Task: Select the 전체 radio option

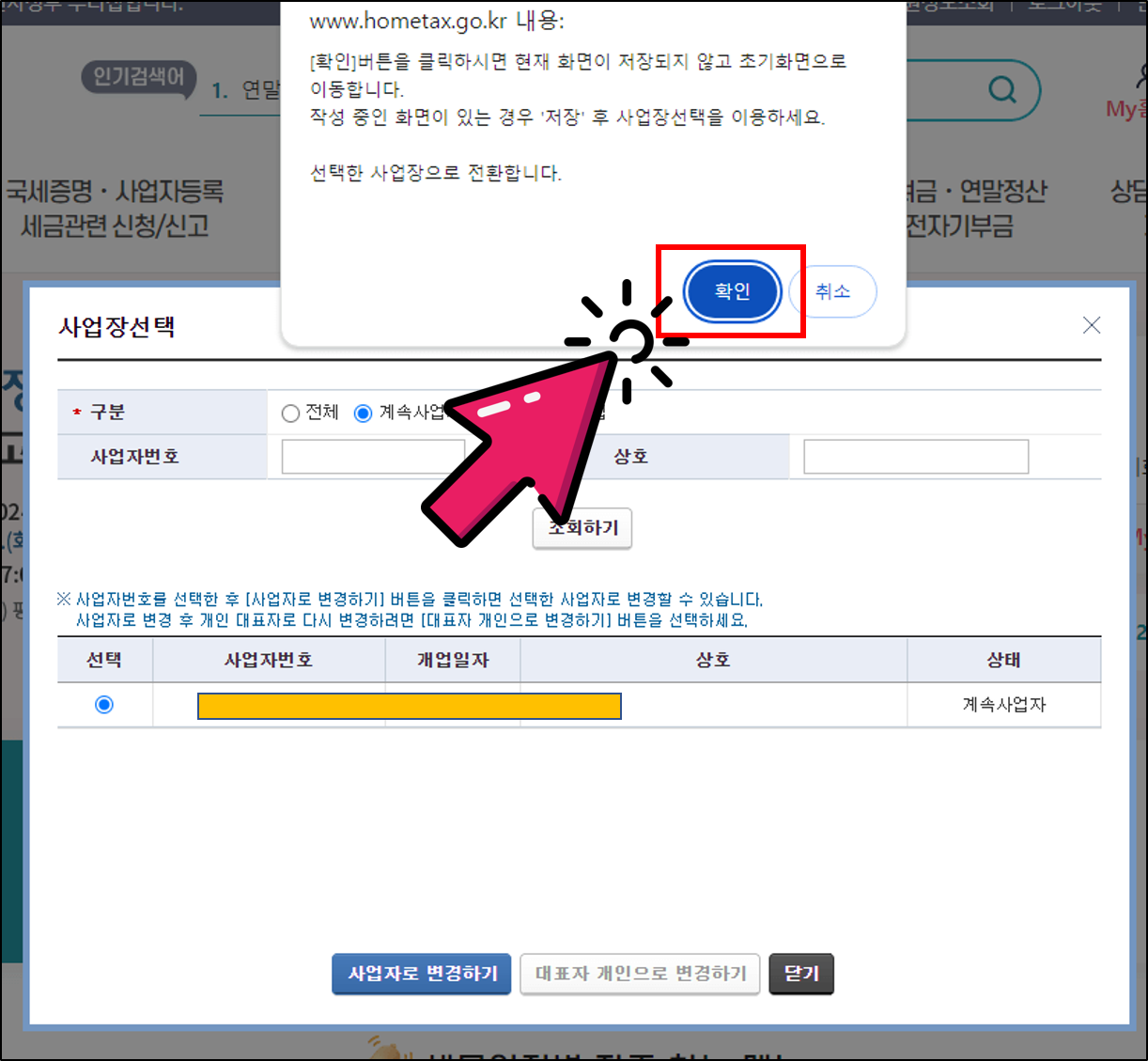Action: point(290,413)
